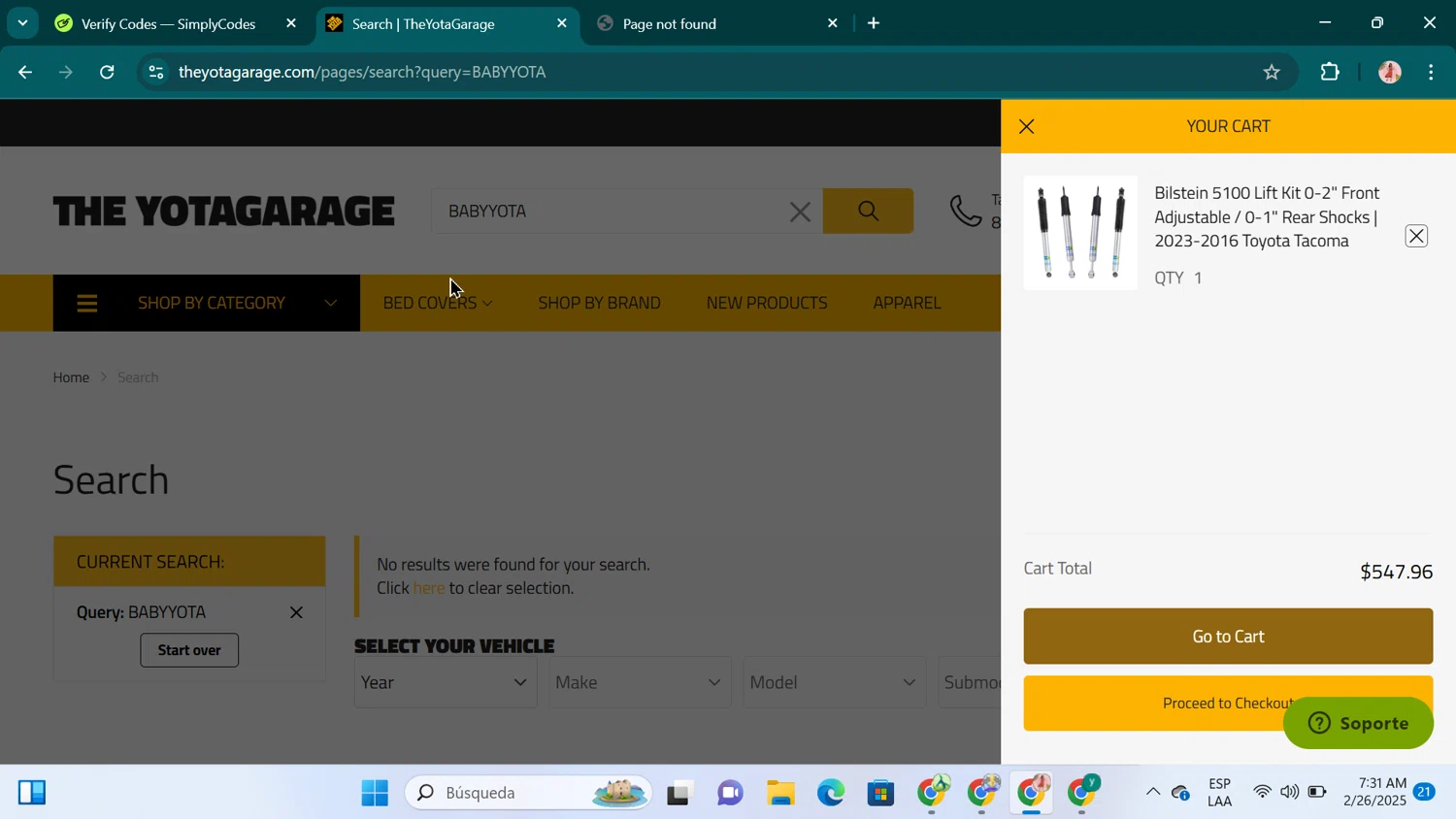Open the clock and calendar flyout
This screenshot has height=819, width=1456.
(1374, 792)
